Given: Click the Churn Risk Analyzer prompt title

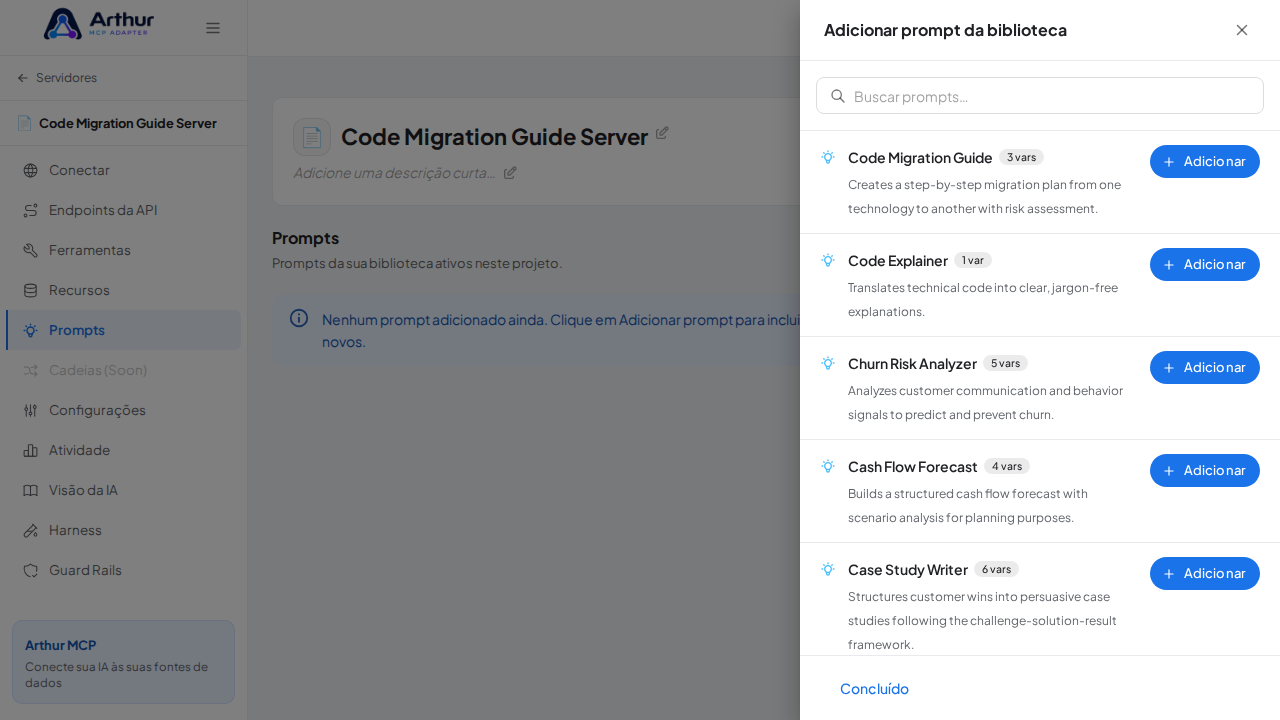Looking at the screenshot, I should (x=912, y=363).
